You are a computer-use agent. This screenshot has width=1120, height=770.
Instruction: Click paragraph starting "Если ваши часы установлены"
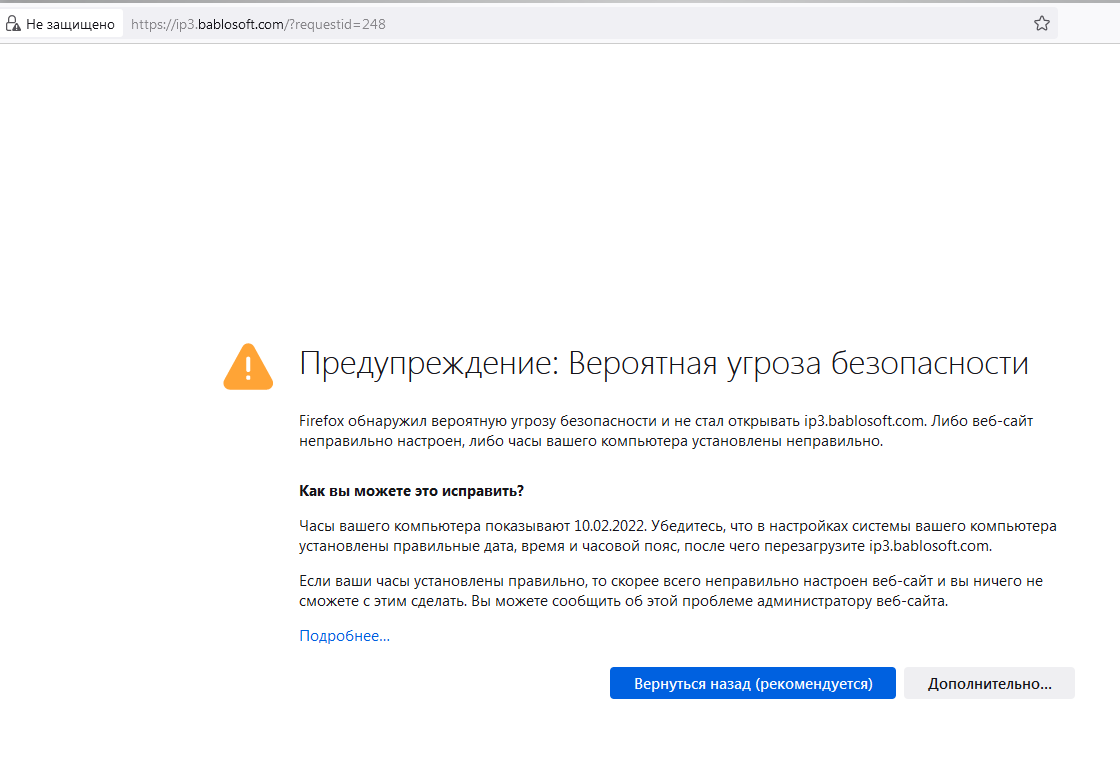pyautogui.click(x=671, y=591)
